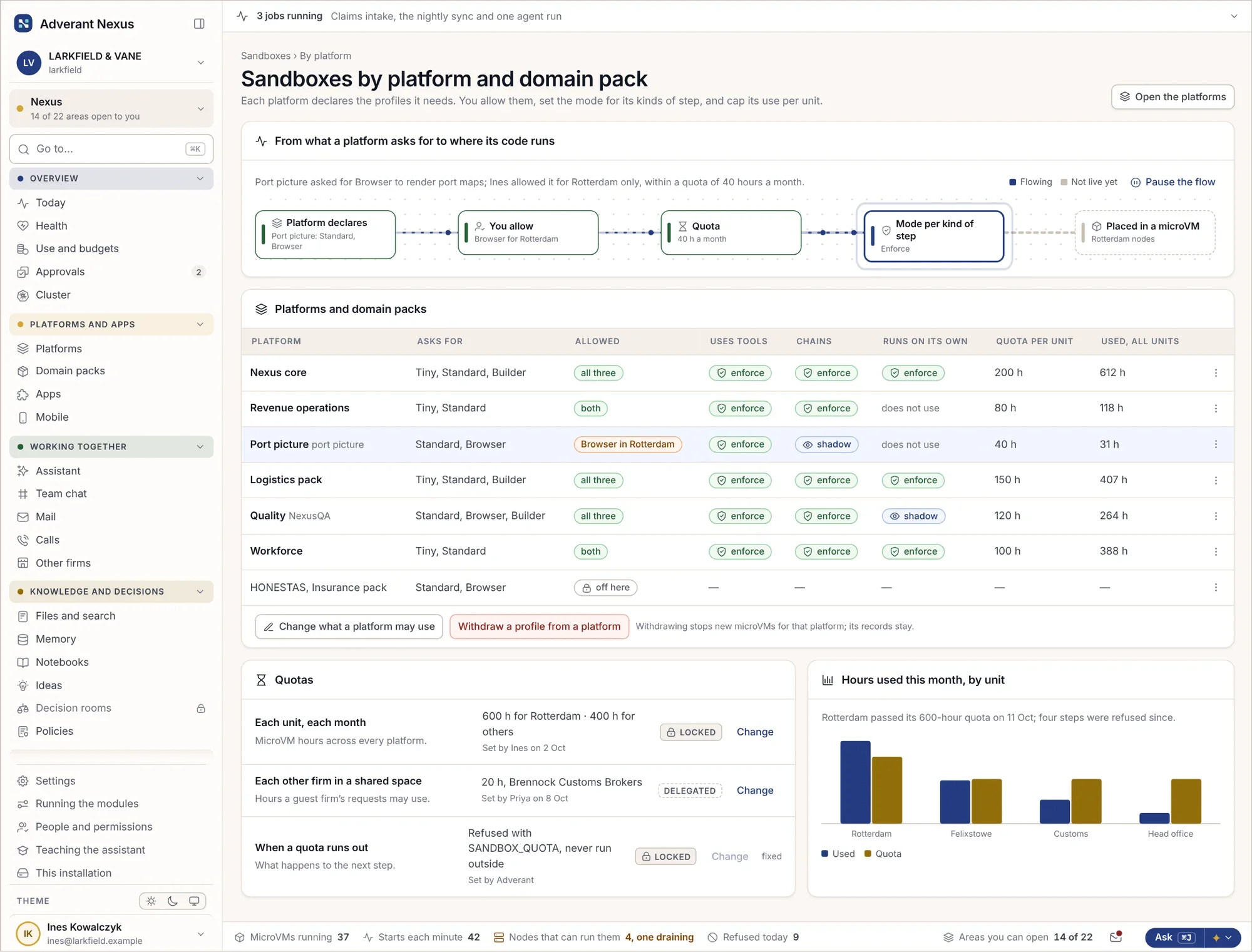Expand the sparkle dropdown next to Ask
This screenshot has width=1252, height=952.
coord(1223,938)
